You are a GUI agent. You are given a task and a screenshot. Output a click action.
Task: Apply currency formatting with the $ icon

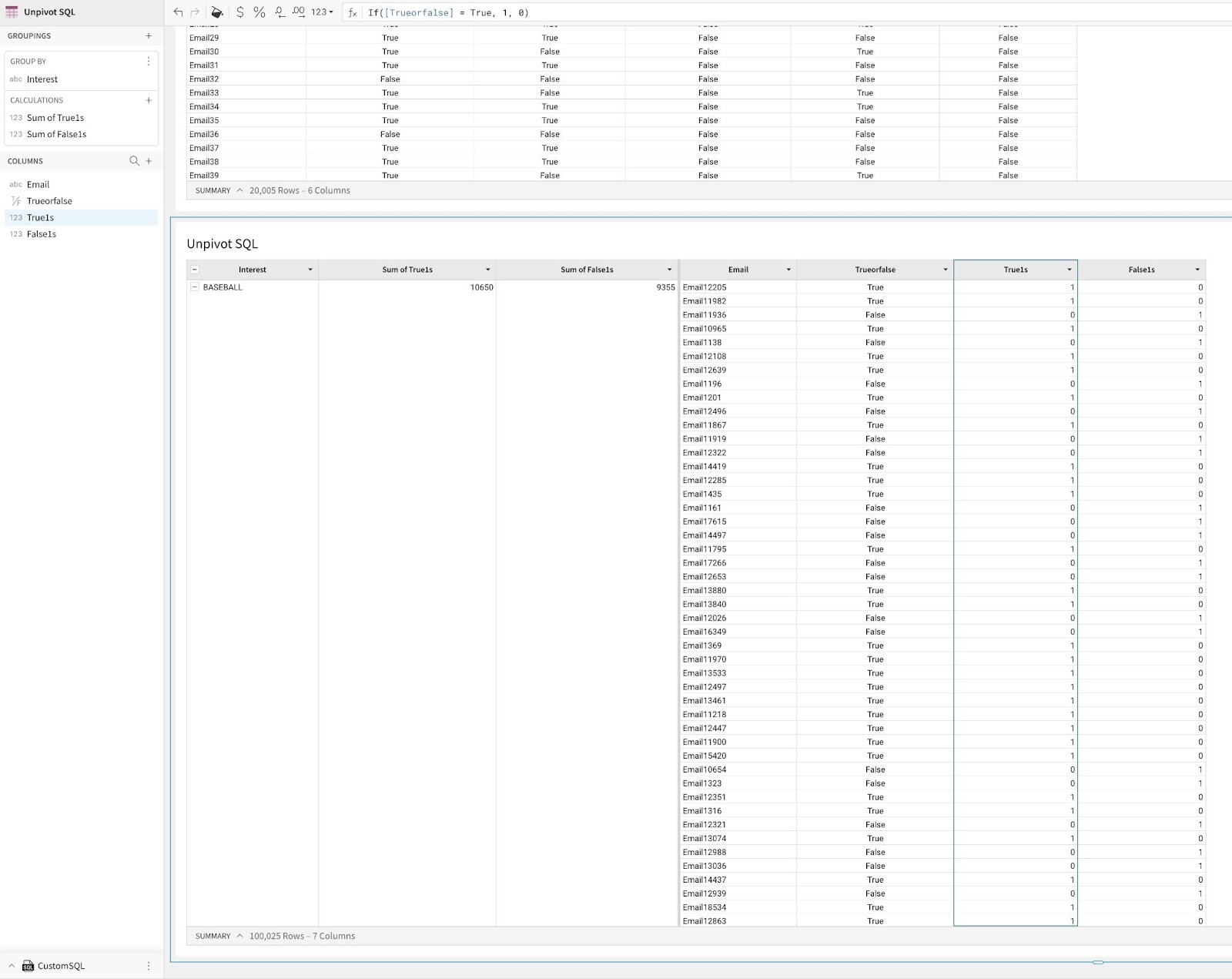(x=239, y=12)
